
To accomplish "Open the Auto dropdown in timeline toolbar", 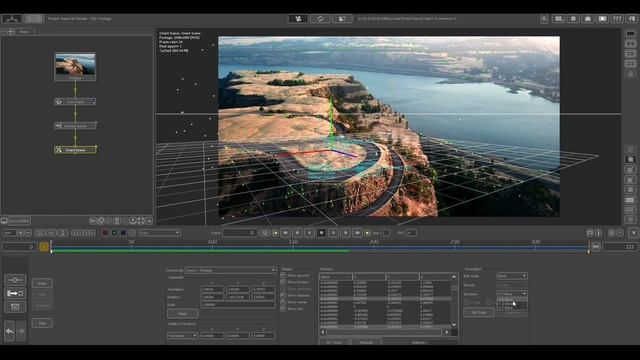I will coord(159,233).
